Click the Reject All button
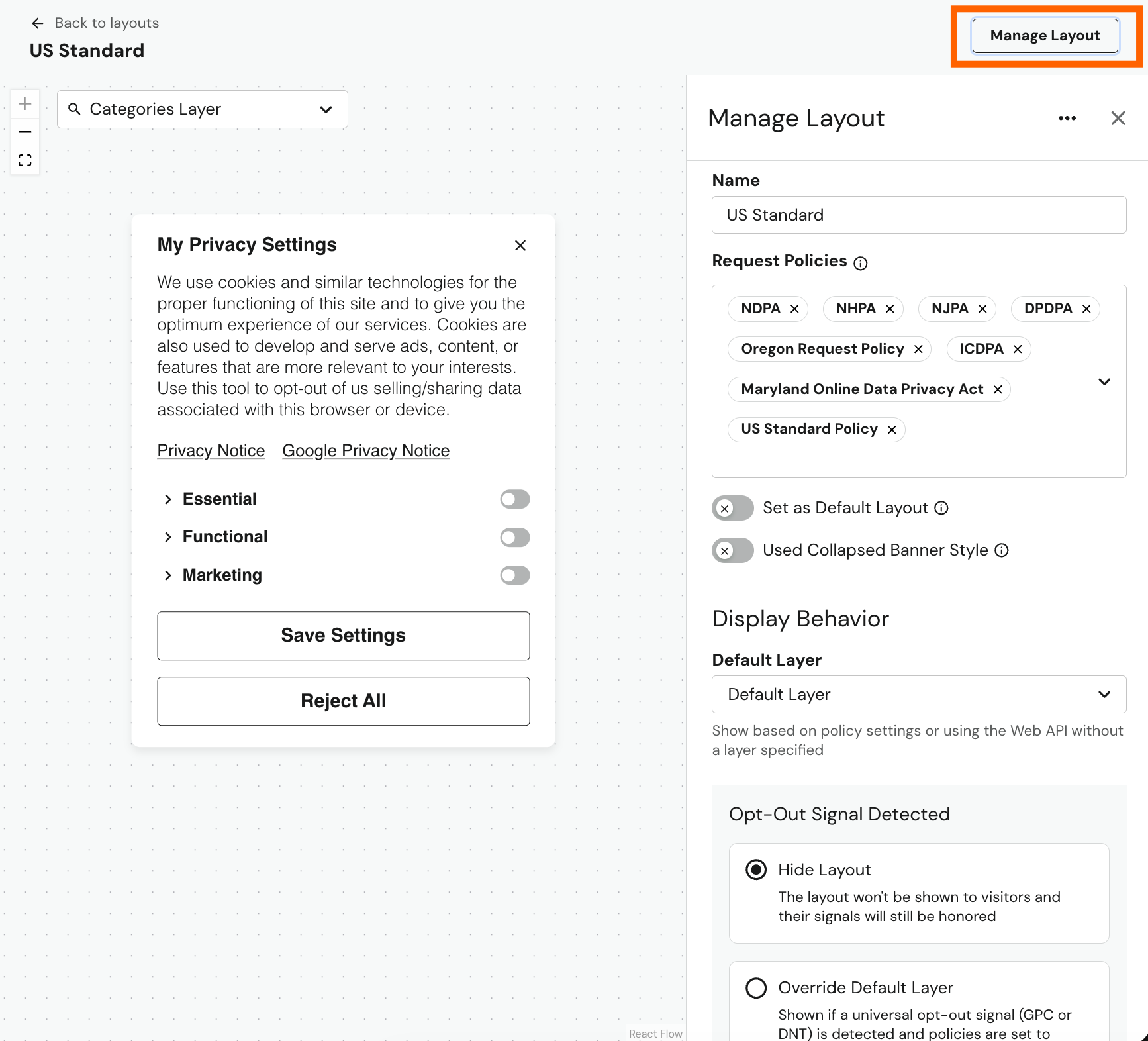 pos(343,701)
